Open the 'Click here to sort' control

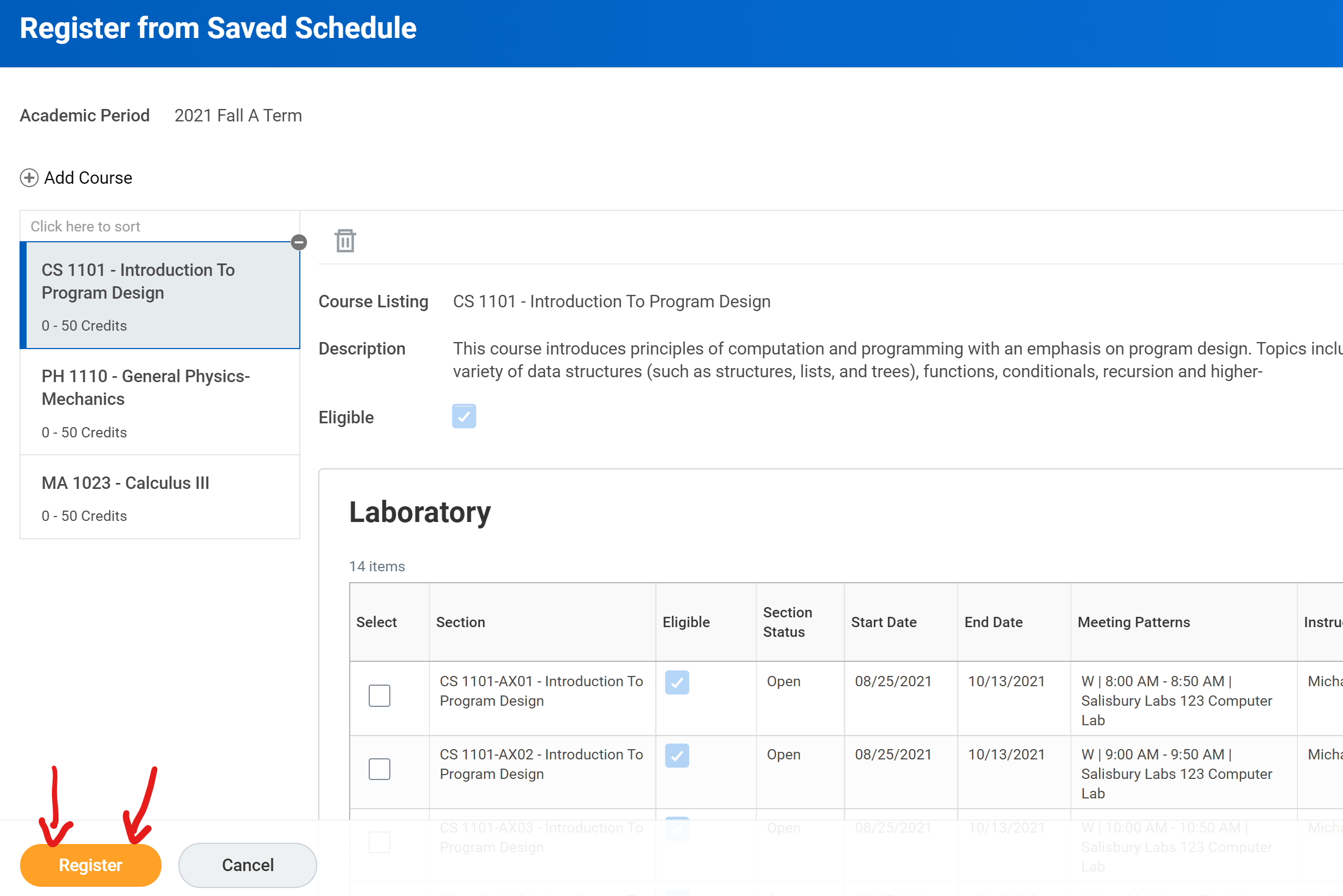pos(86,226)
